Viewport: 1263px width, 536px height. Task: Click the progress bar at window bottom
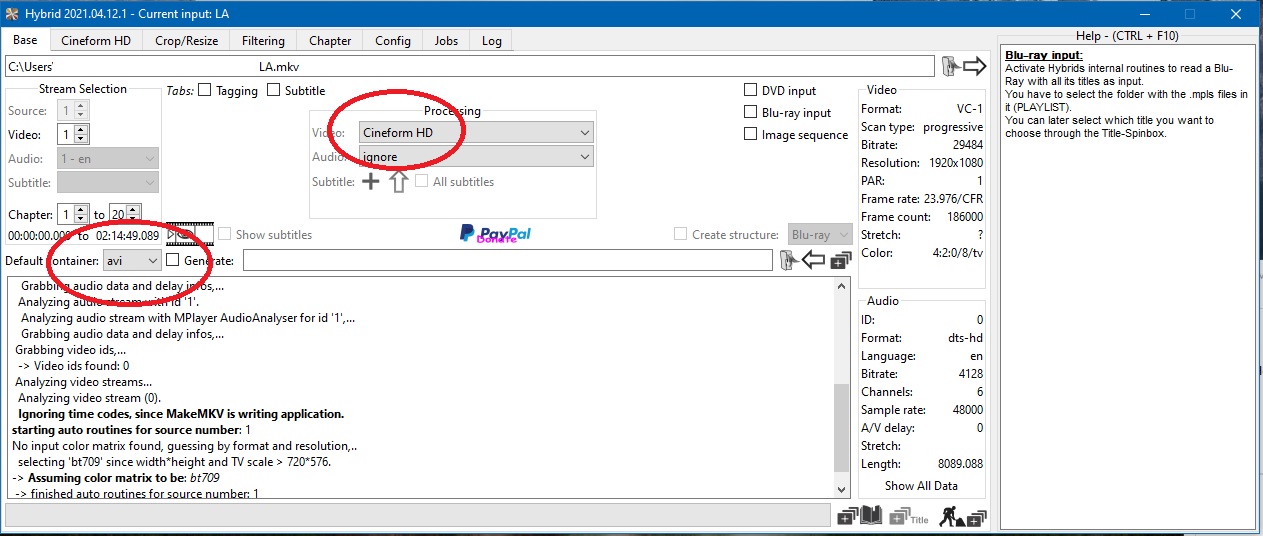[418, 516]
